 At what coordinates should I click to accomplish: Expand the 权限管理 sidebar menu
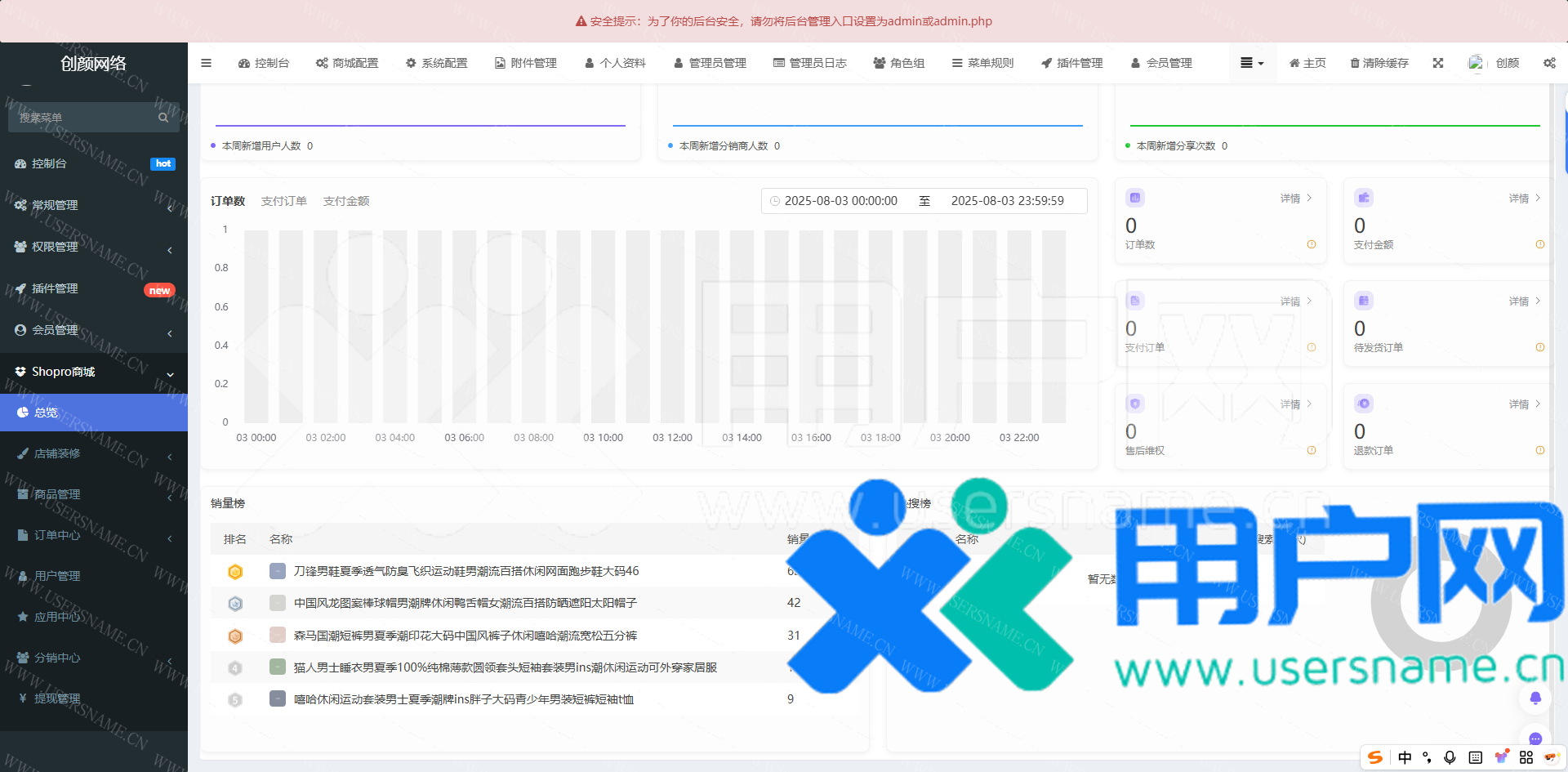point(94,247)
